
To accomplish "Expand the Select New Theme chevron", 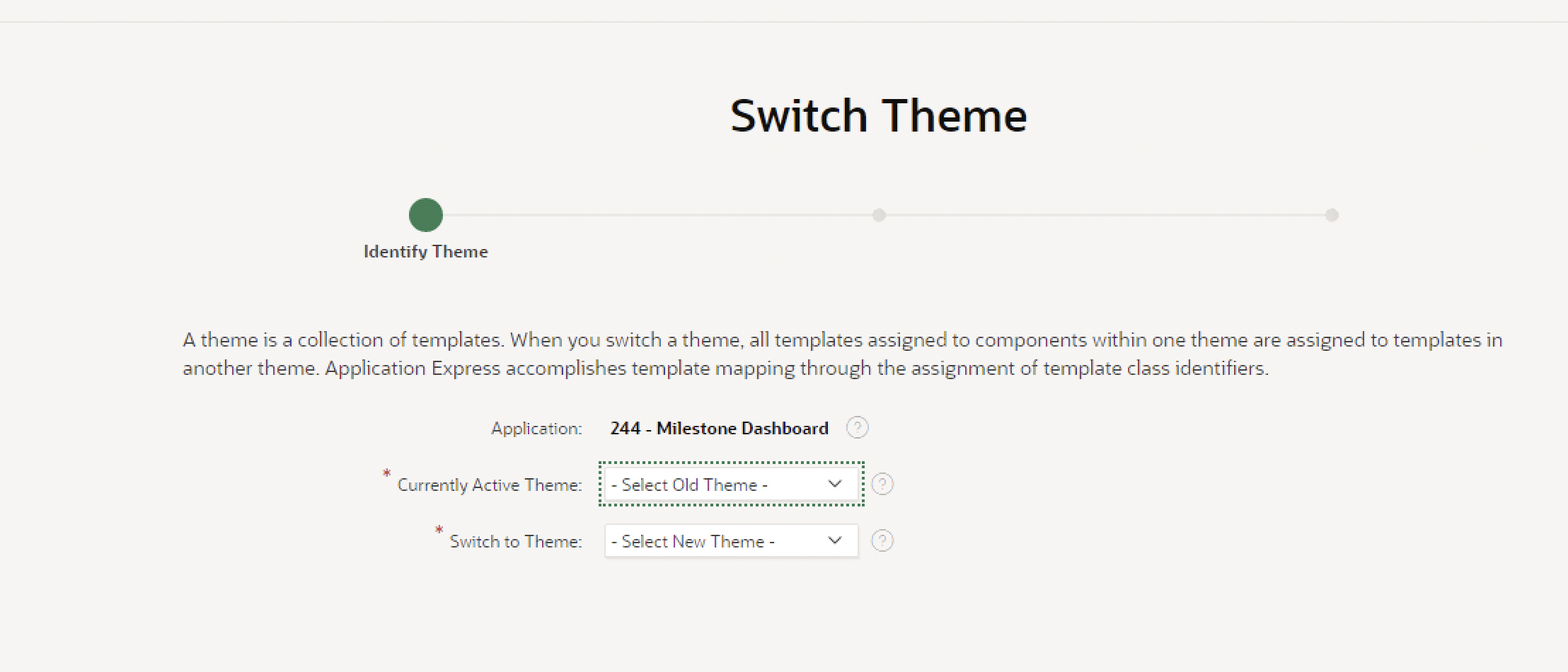I will 834,540.
